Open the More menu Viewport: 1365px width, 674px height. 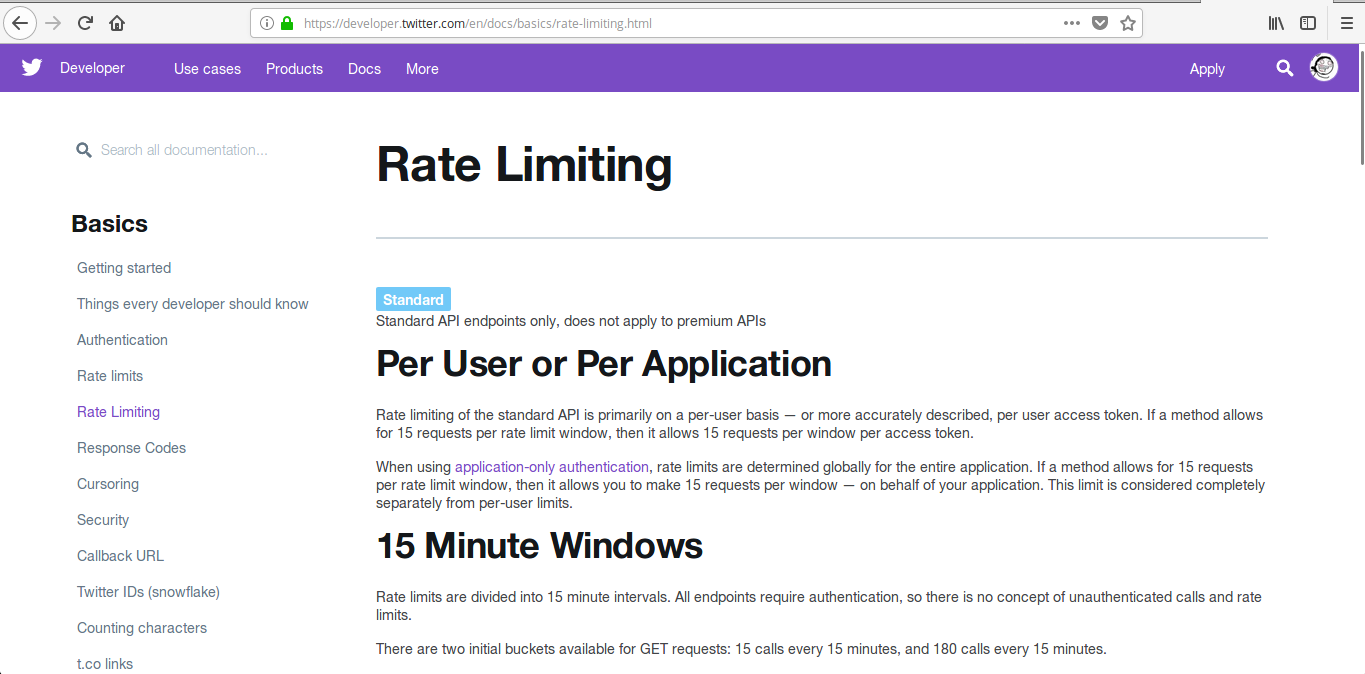click(422, 69)
